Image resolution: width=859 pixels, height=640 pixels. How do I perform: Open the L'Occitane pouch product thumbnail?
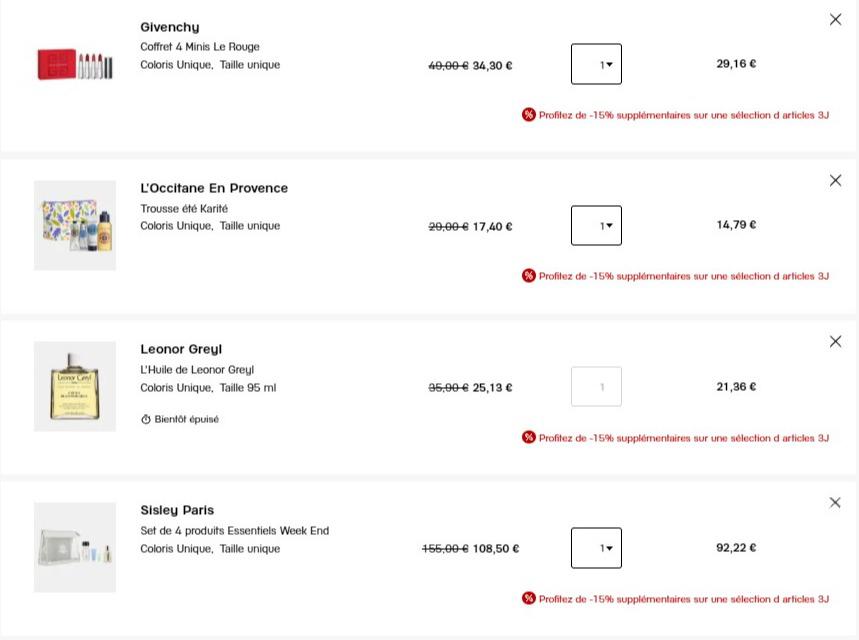(75, 225)
